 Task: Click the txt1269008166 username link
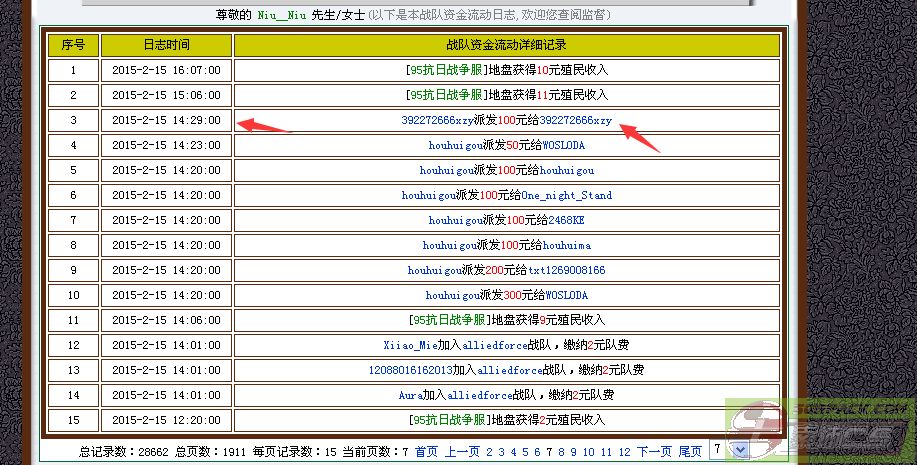566,270
